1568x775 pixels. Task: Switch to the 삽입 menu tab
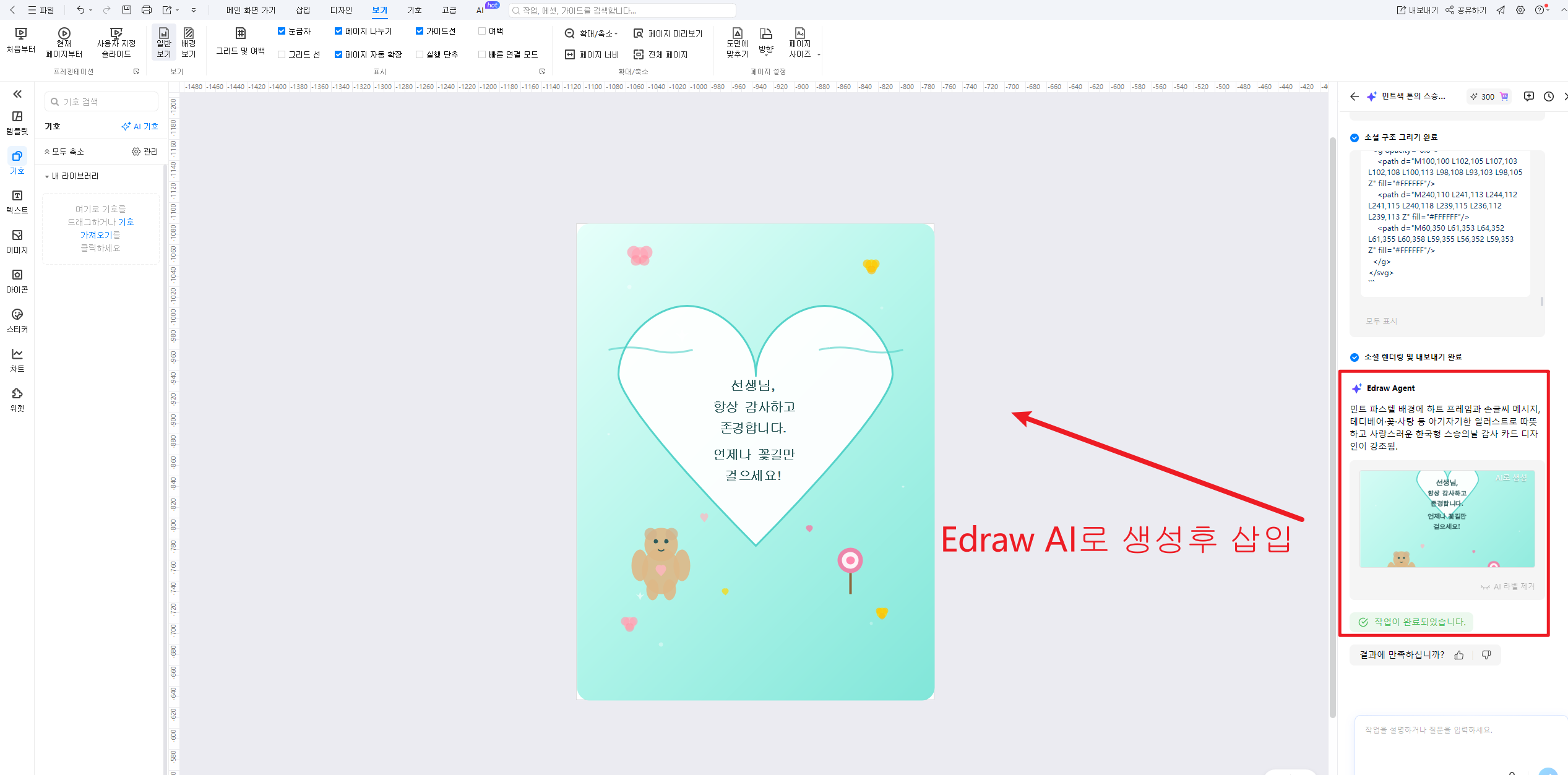click(x=303, y=10)
